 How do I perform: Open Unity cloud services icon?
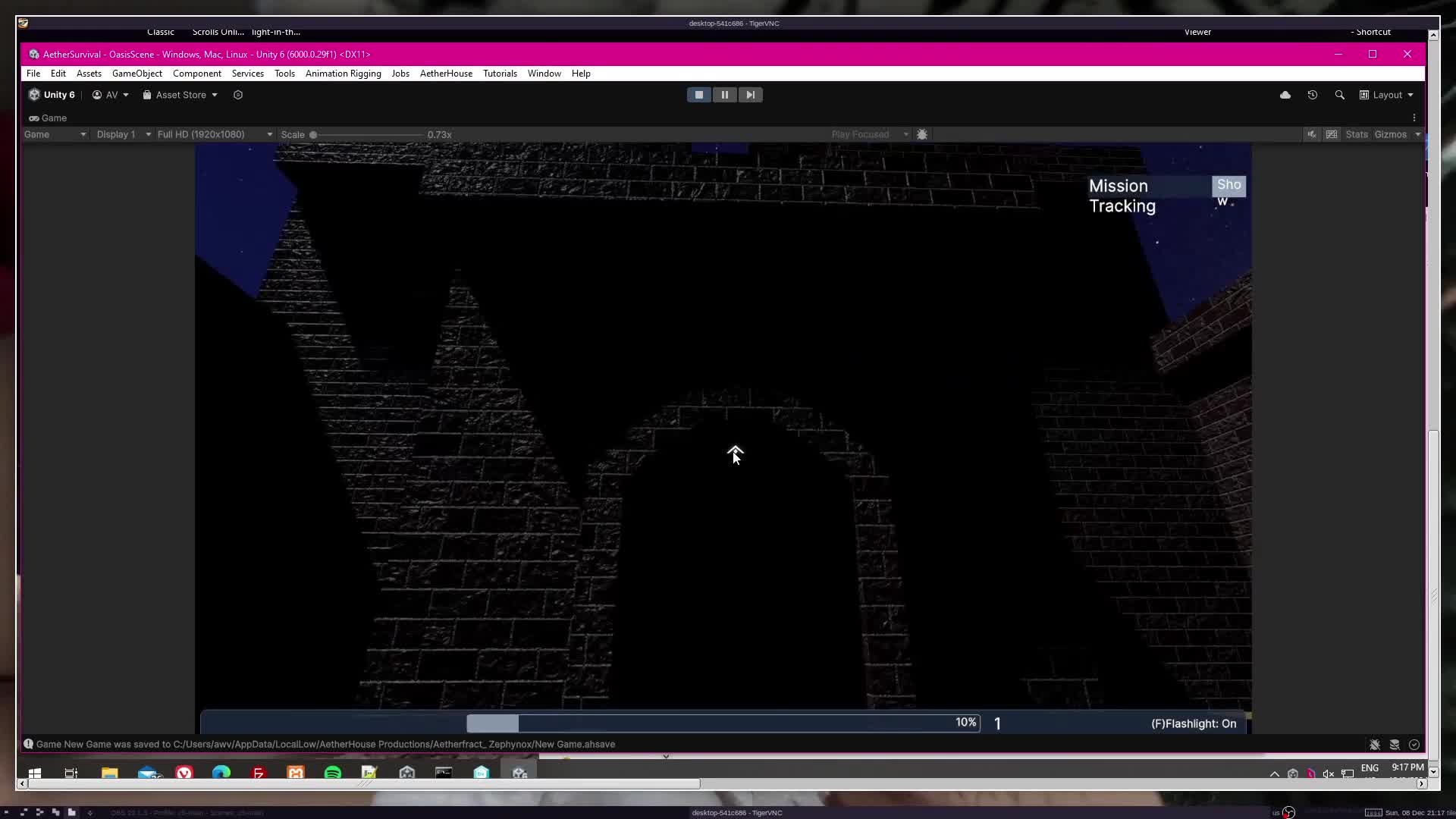[1285, 95]
